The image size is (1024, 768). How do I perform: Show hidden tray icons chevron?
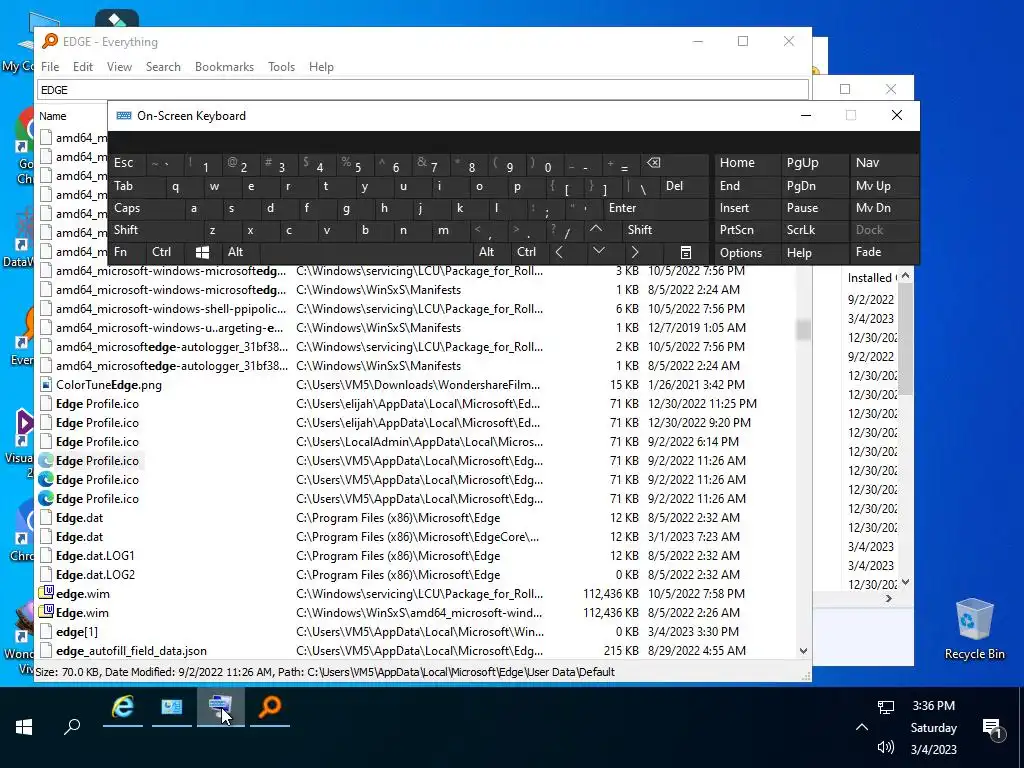(862, 727)
